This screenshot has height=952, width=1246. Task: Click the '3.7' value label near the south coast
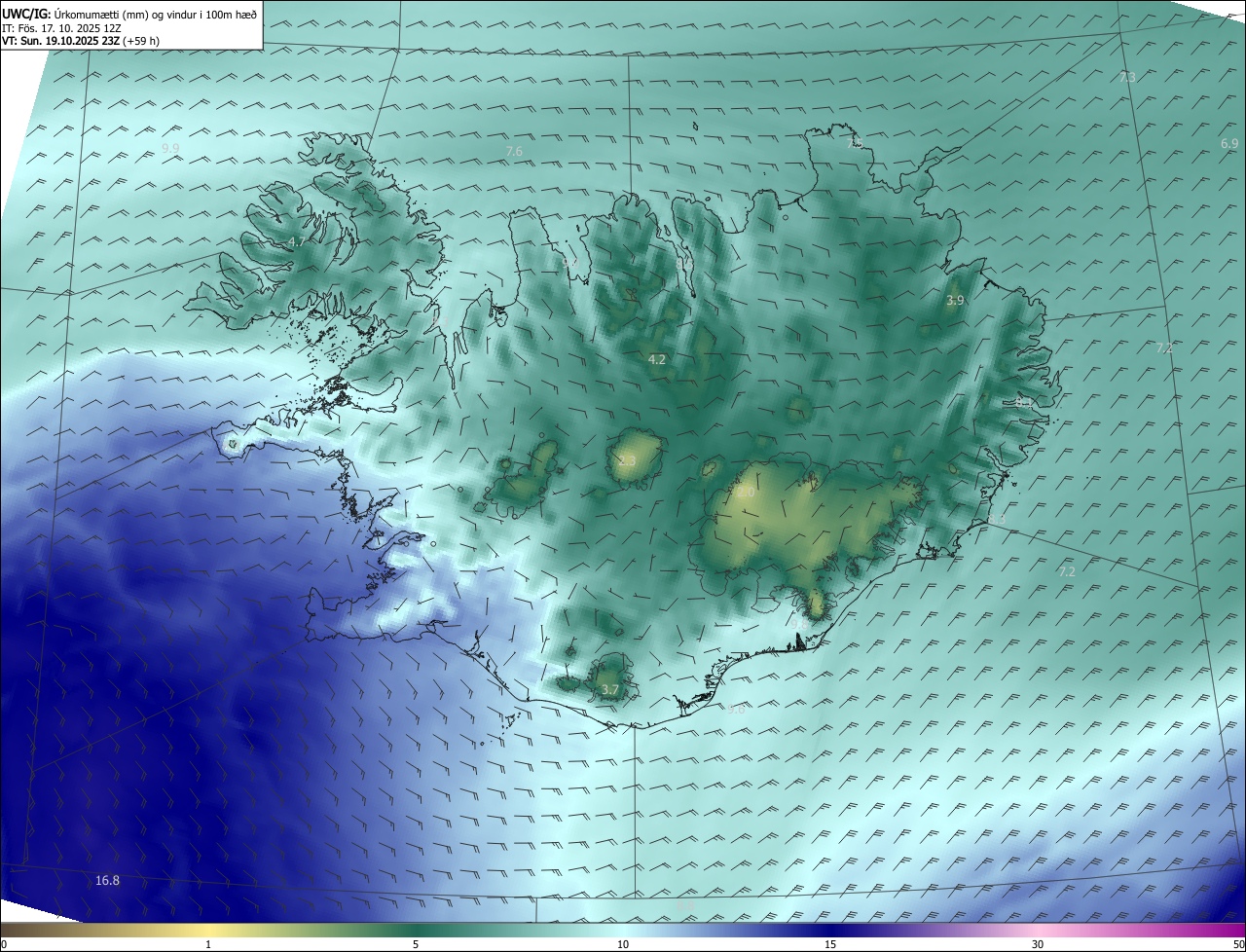pyautogui.click(x=609, y=690)
